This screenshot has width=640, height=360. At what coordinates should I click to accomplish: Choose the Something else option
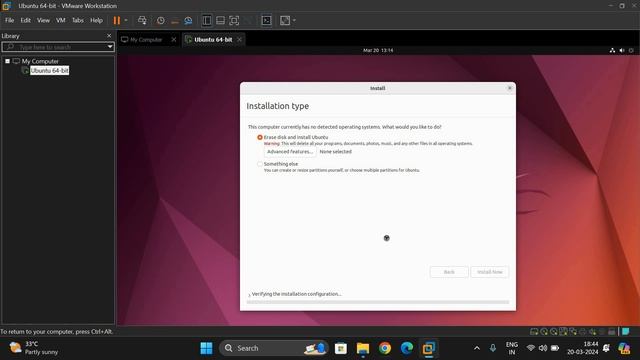pos(260,164)
